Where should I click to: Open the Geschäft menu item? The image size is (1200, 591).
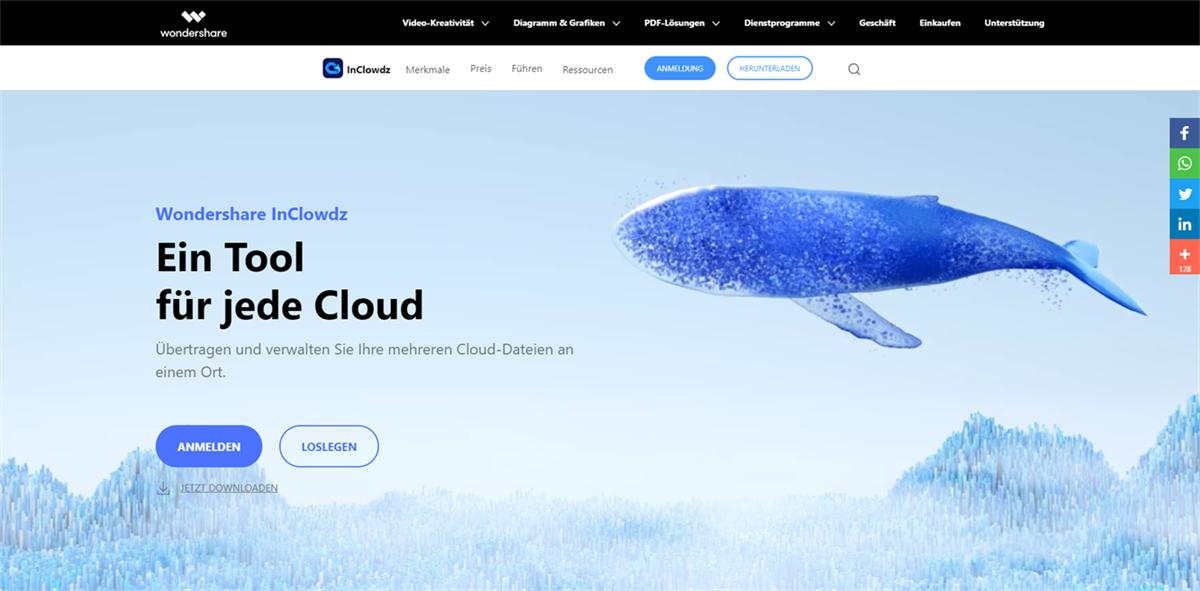click(x=877, y=23)
